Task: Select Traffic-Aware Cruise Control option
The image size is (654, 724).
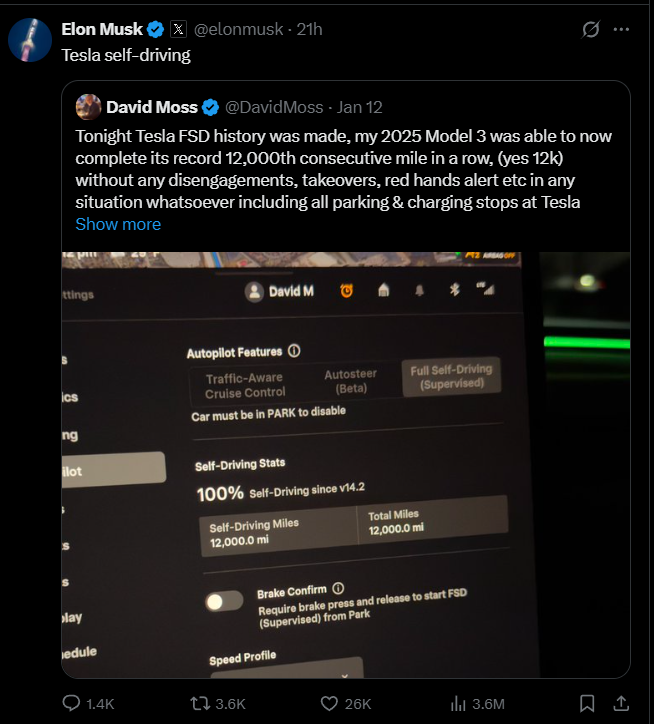Action: (245, 385)
